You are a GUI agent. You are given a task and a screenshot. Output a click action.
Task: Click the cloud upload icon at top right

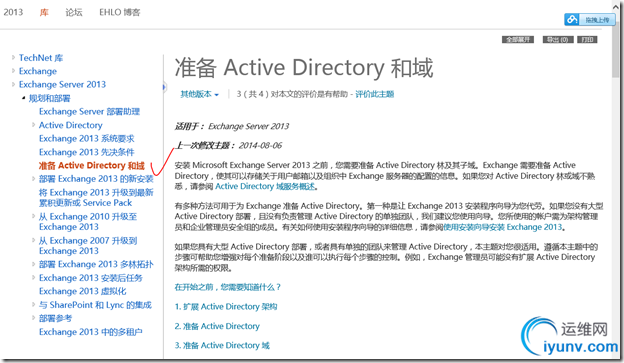572,19
